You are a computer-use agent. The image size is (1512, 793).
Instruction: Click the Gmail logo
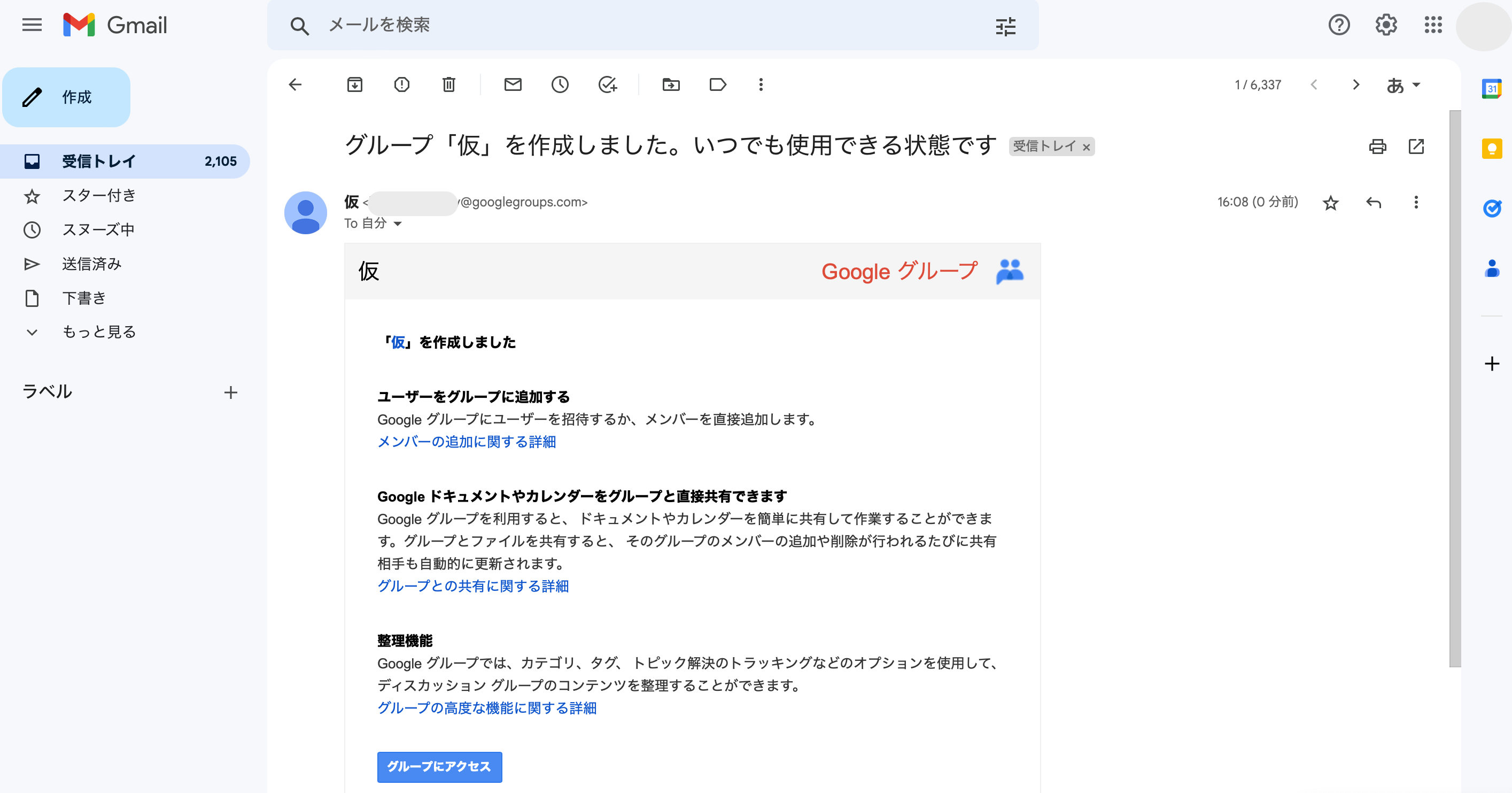[x=115, y=25]
